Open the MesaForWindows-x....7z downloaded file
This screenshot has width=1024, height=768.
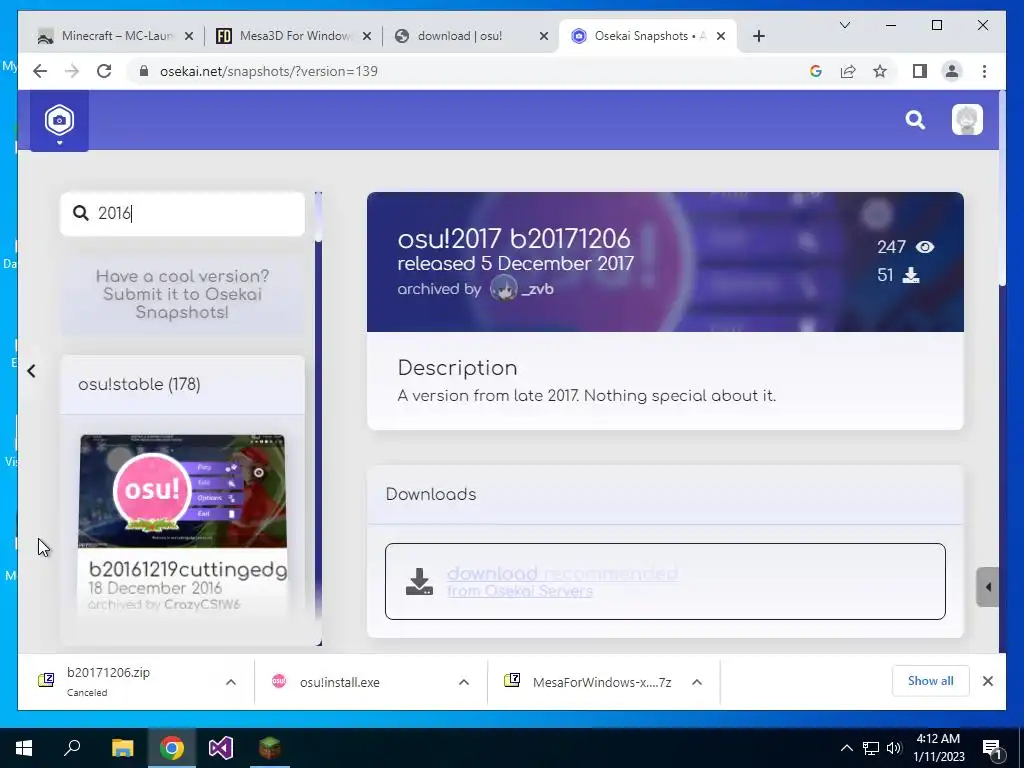590,682
